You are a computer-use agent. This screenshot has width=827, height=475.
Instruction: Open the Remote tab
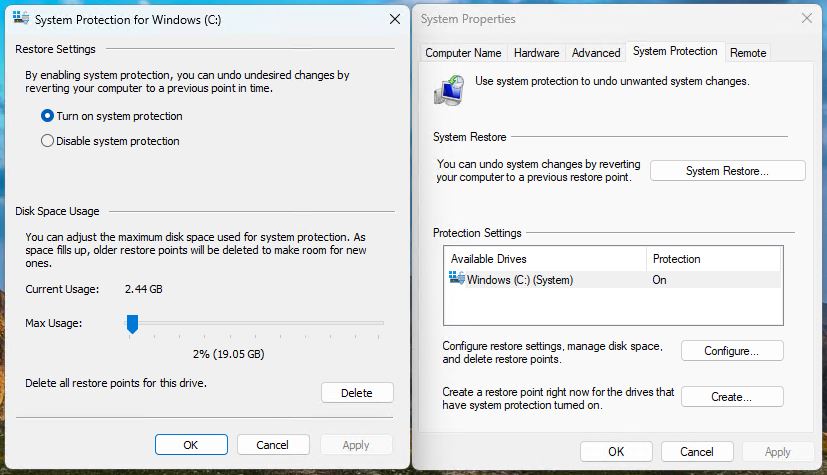748,53
